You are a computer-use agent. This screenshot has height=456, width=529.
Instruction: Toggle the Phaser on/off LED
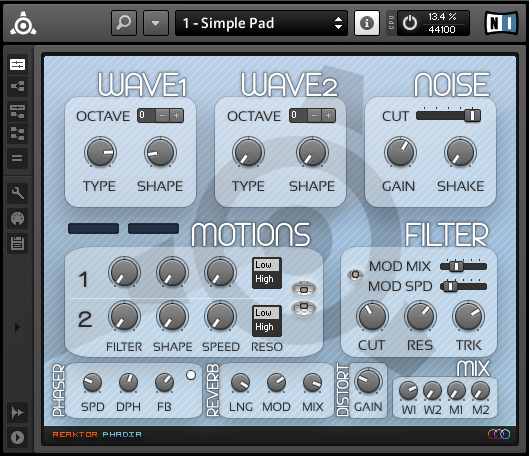(191, 375)
